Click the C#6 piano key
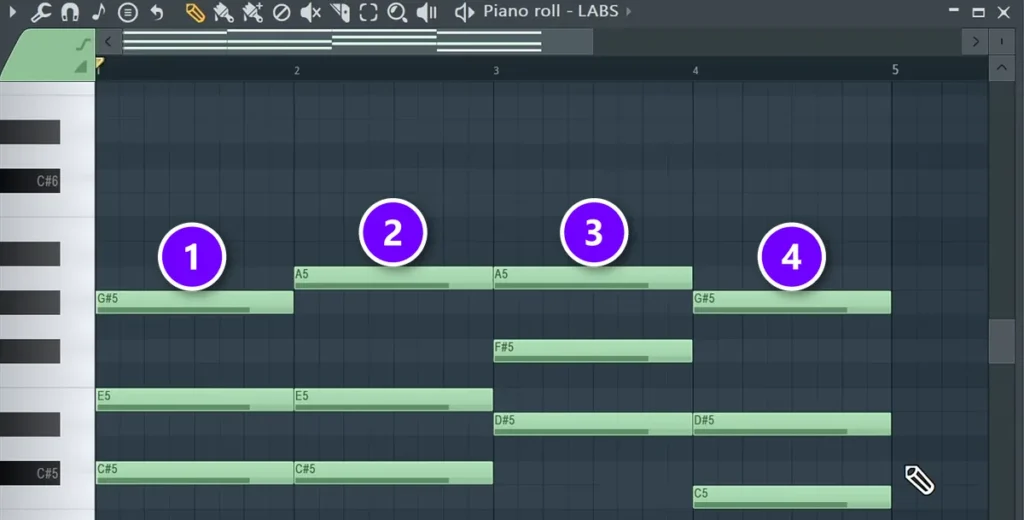 (x=30, y=181)
